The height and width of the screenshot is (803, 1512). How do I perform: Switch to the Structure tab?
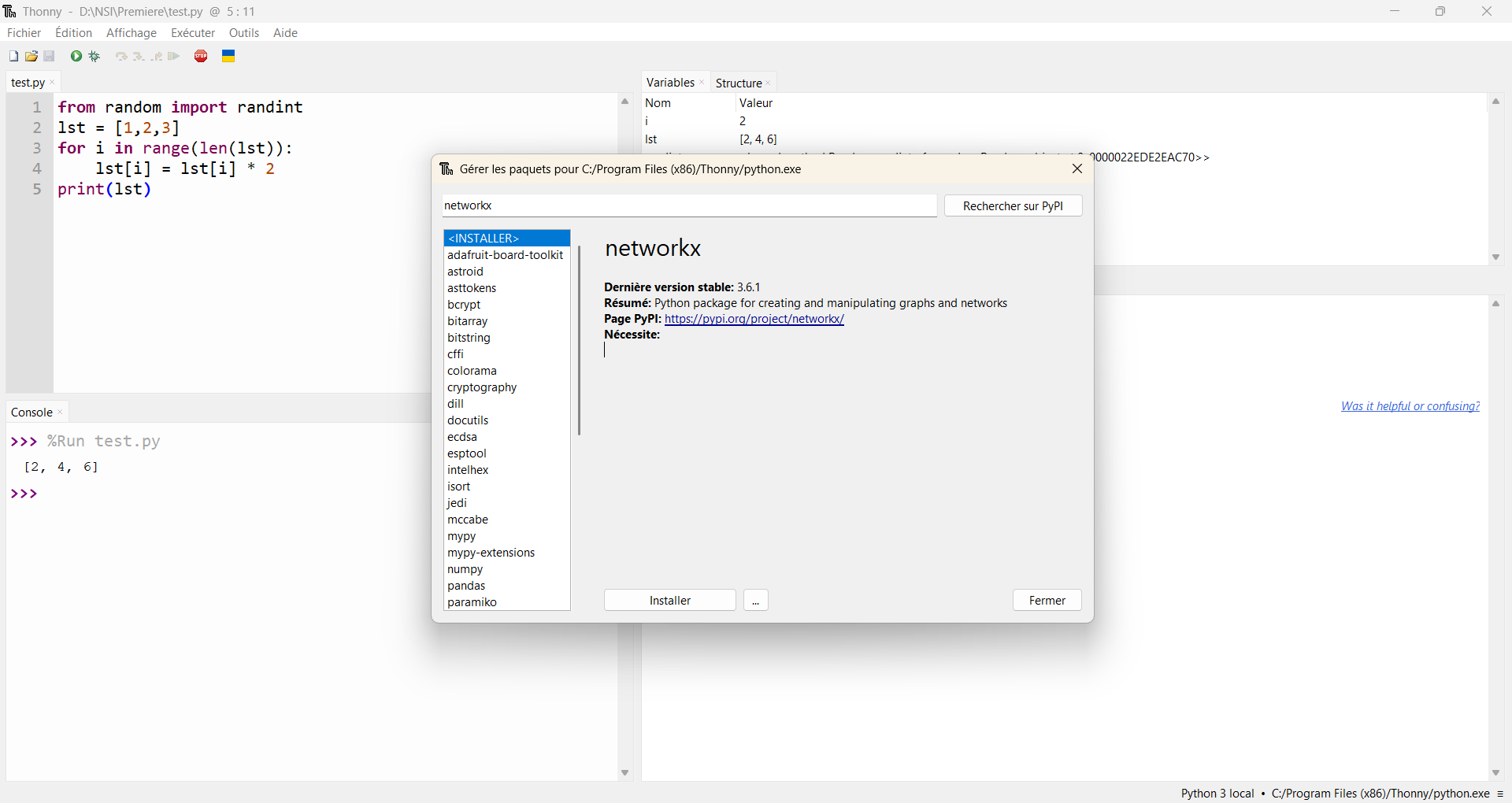click(x=738, y=83)
